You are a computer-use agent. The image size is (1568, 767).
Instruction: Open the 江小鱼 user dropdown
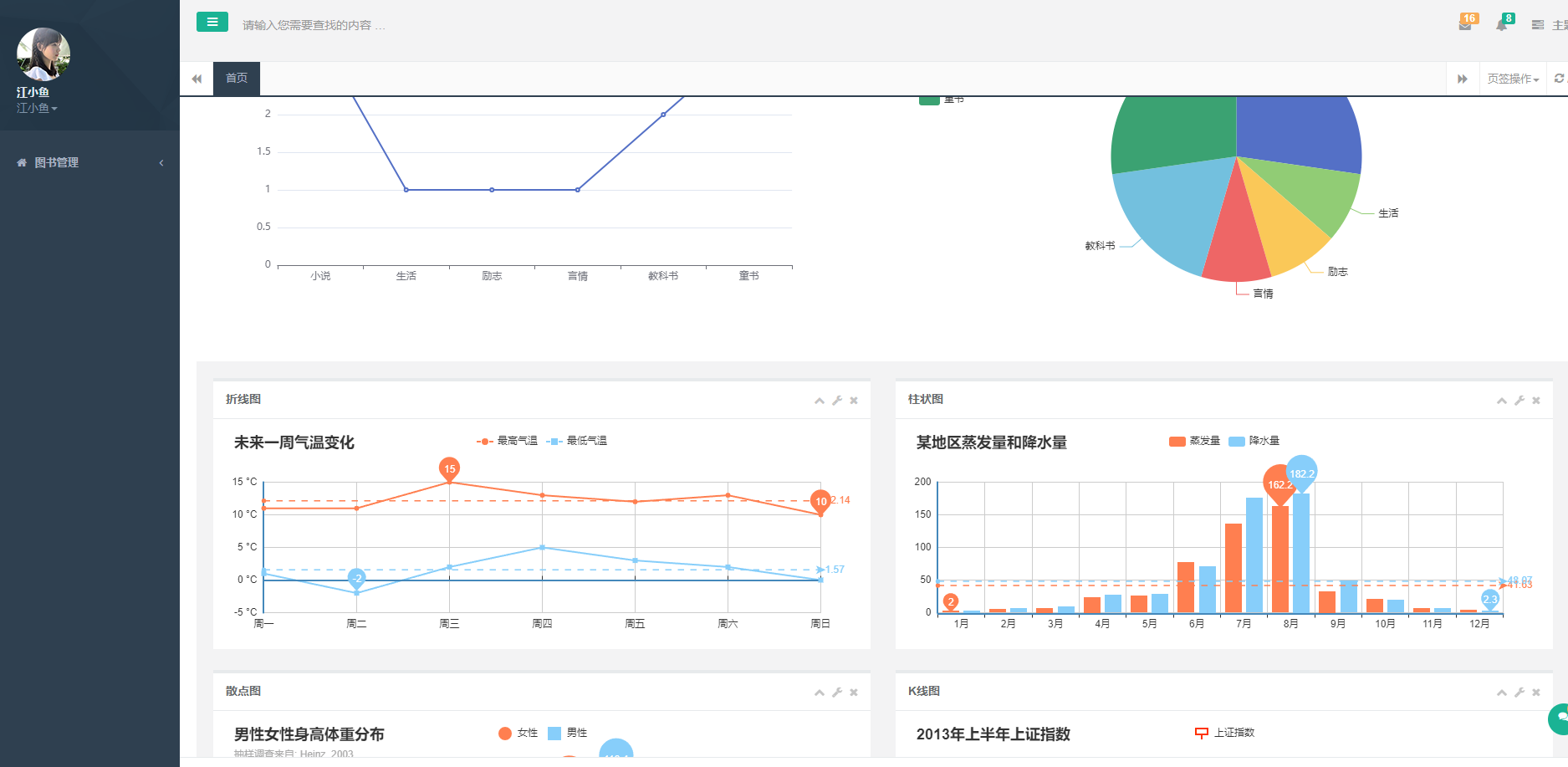tap(37, 108)
